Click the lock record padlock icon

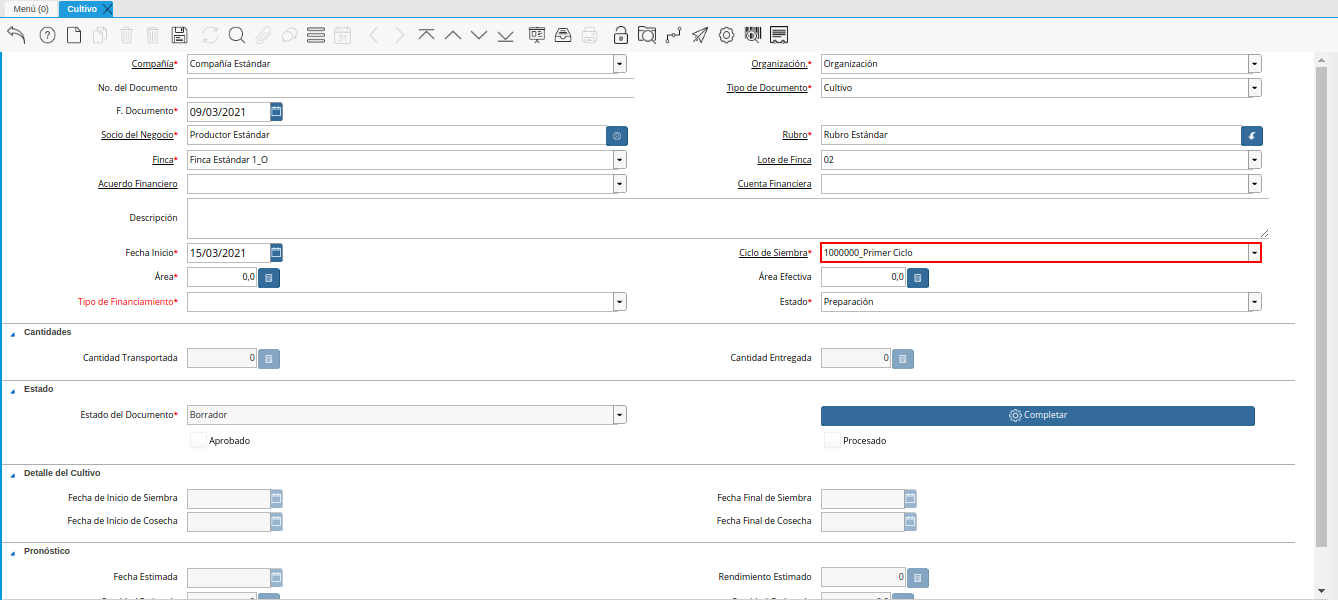[620, 35]
